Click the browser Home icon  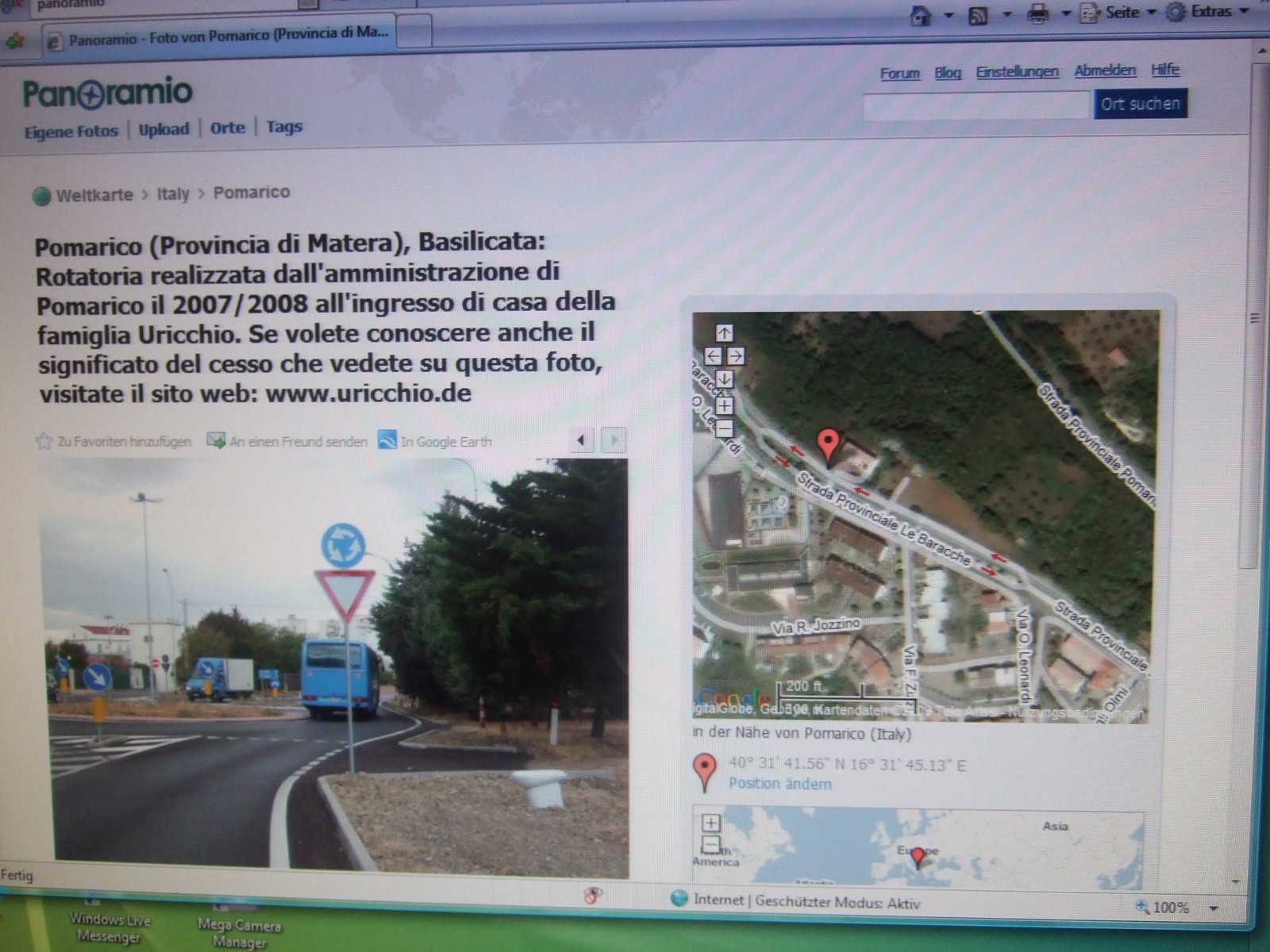(921, 15)
